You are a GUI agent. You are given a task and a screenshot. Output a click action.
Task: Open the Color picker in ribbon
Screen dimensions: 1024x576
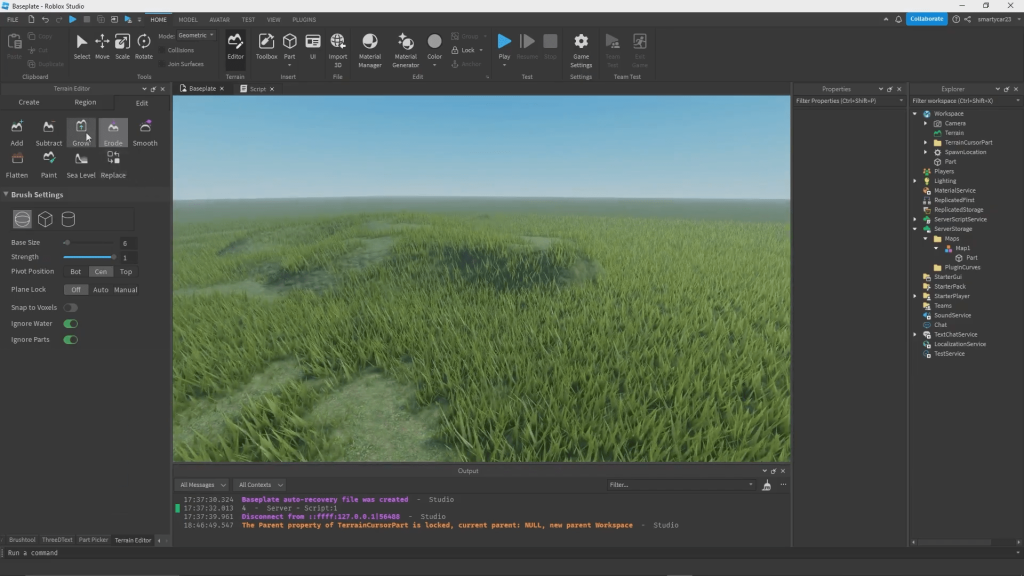pos(434,48)
